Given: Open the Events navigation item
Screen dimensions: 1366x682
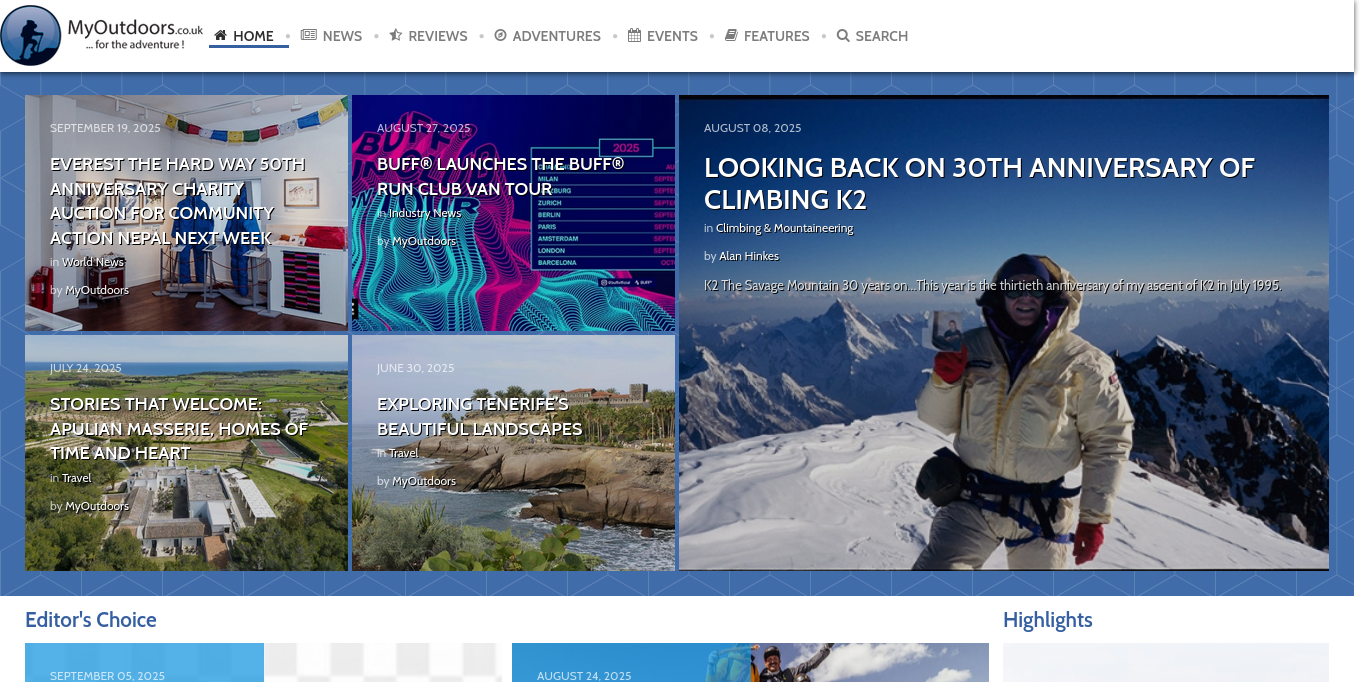Looking at the screenshot, I should [672, 36].
